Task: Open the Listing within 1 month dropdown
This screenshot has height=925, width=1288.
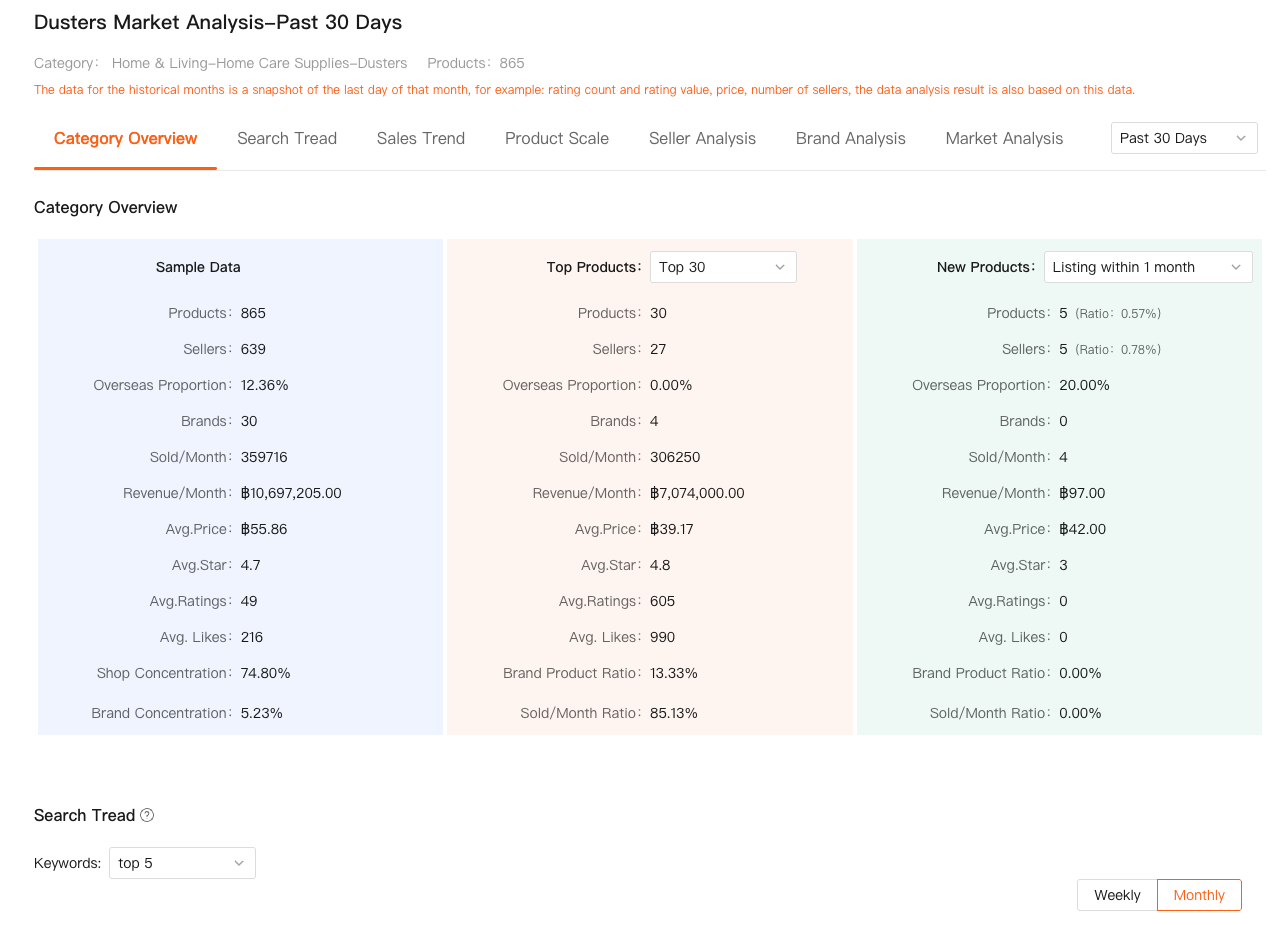Action: (1147, 267)
